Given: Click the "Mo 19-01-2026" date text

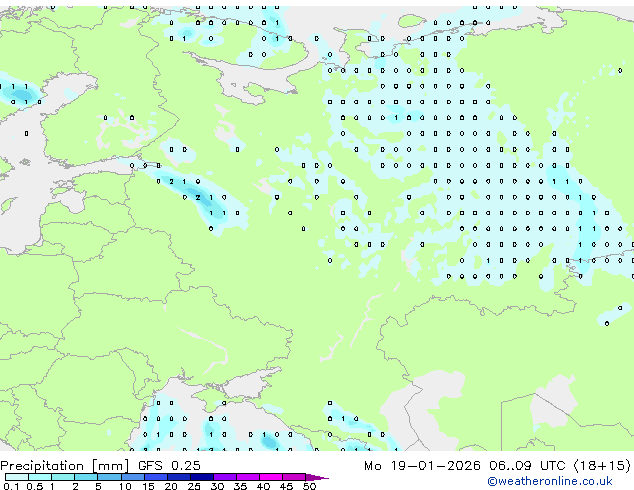Looking at the screenshot, I should [x=422, y=466].
